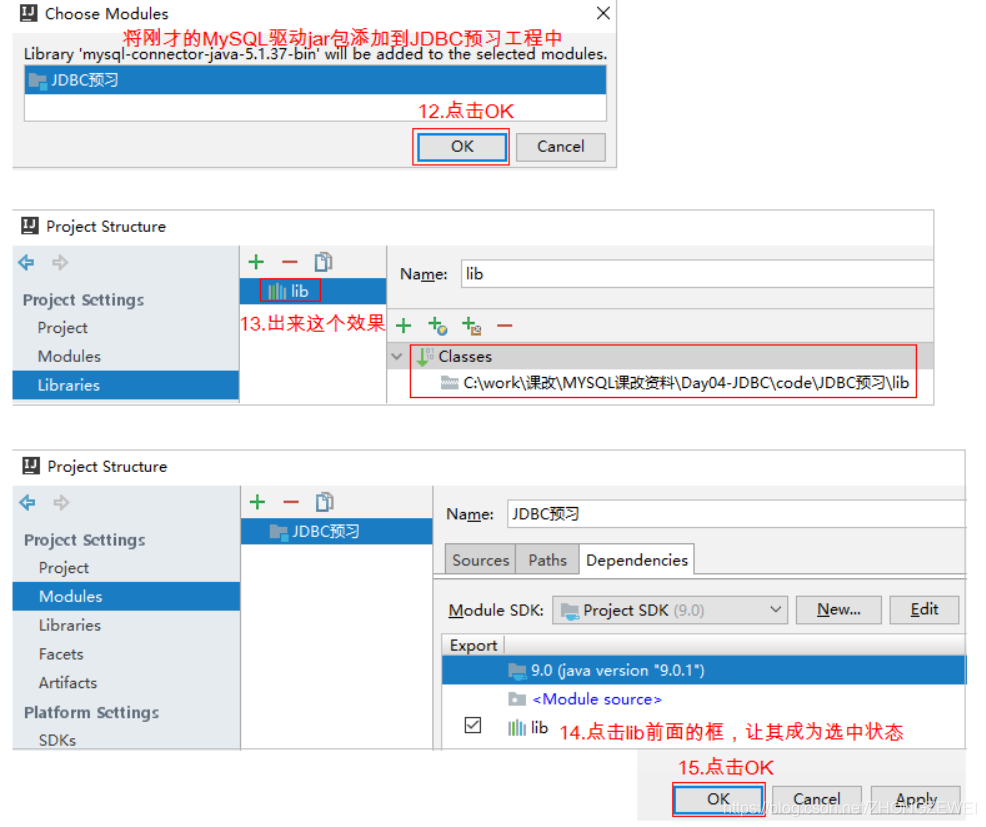Switch to Sources tab
This screenshot has height=827, width=986.
pyautogui.click(x=480, y=560)
